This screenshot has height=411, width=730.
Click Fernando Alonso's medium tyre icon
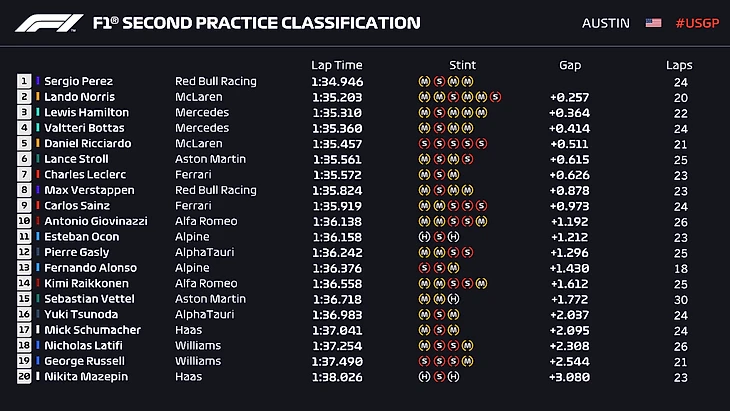point(454,268)
